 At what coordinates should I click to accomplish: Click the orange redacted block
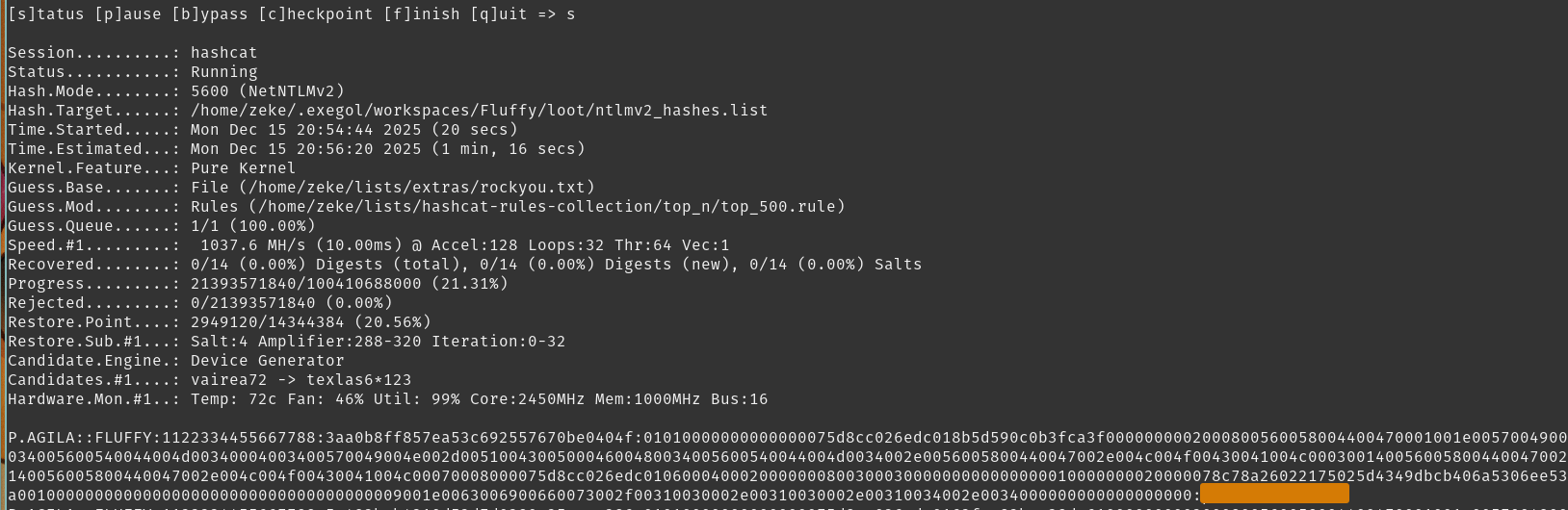point(1273,495)
